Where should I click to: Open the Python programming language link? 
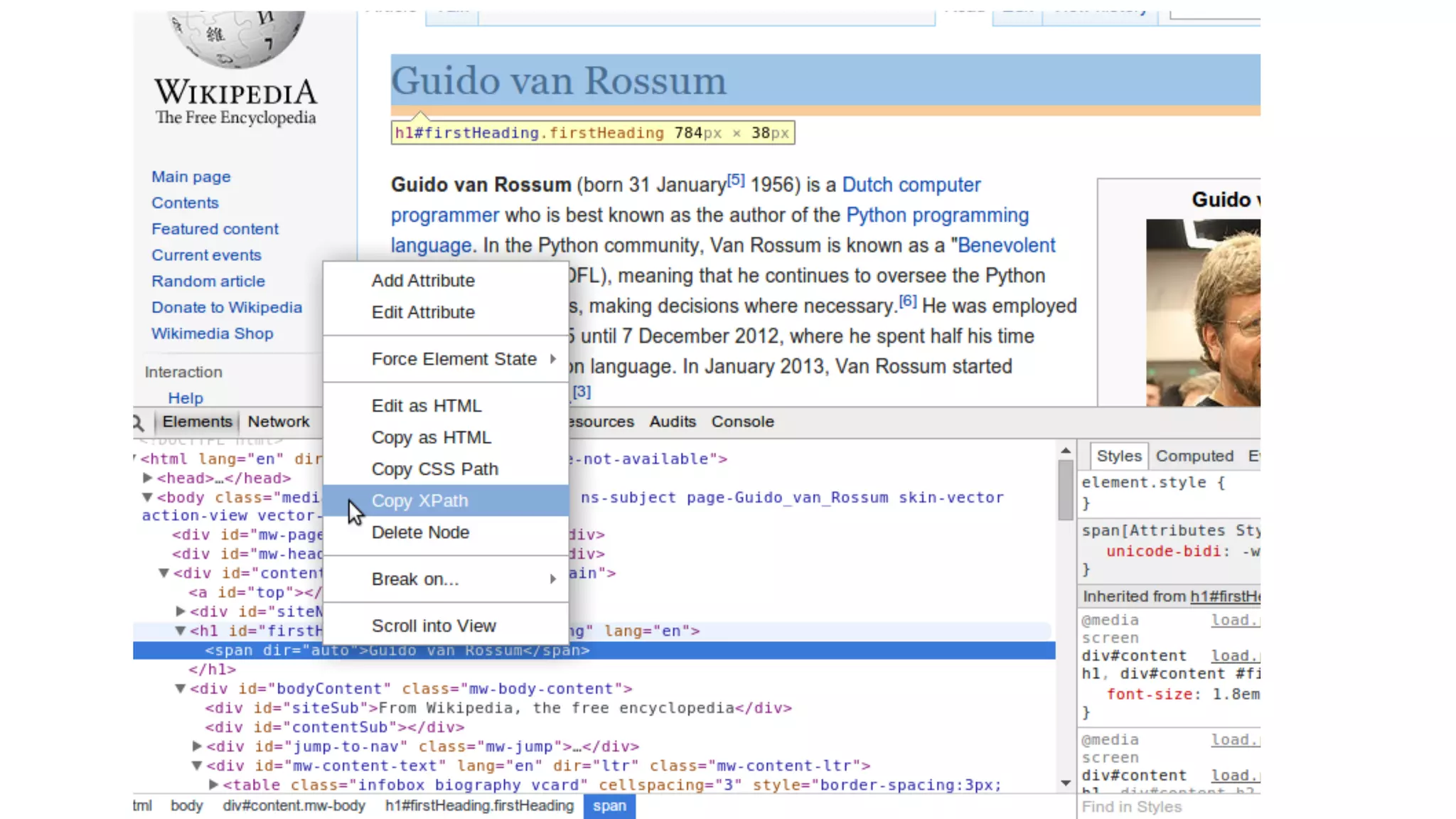pyautogui.click(x=937, y=215)
